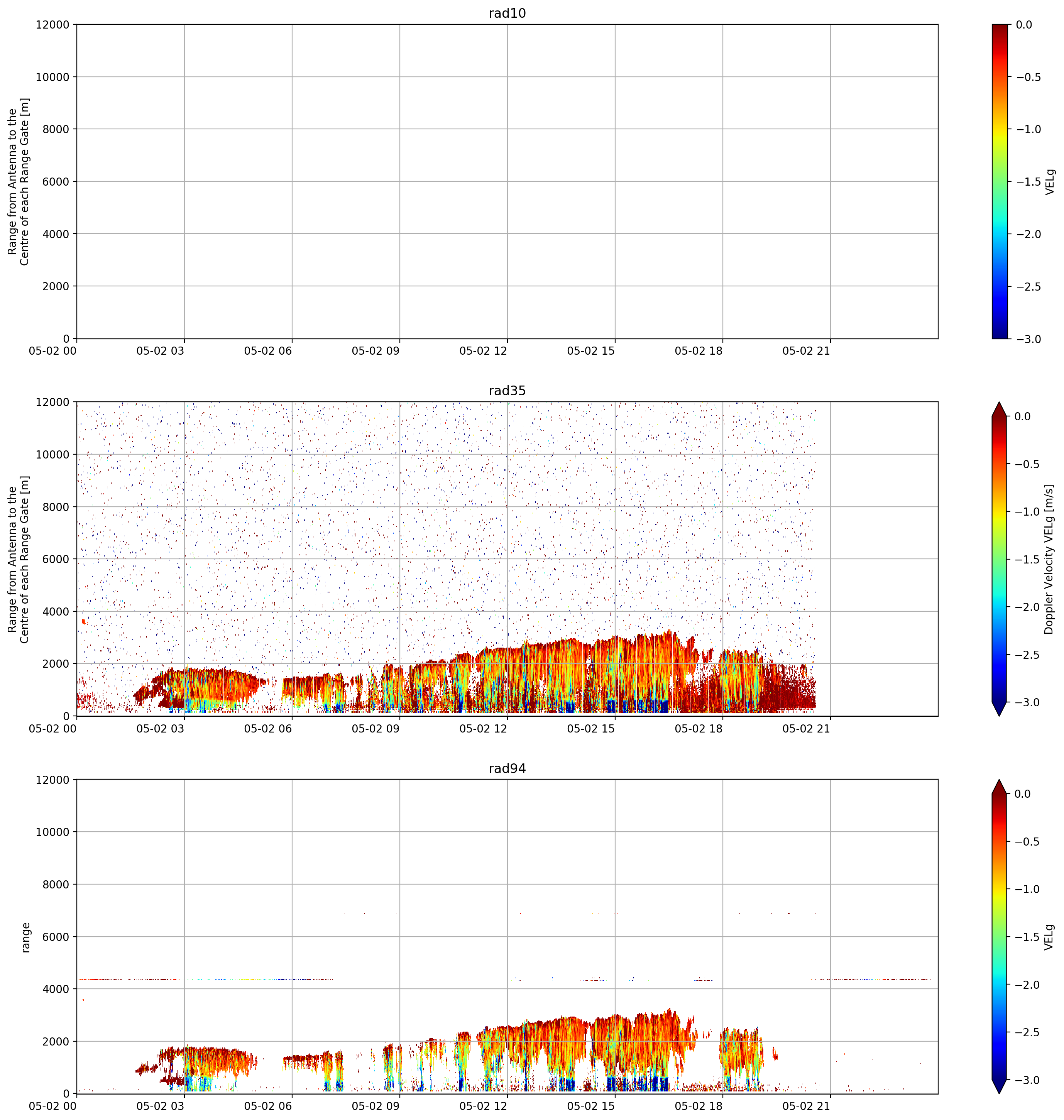The height and width of the screenshot is (1120, 1064).
Task: Click the 2000 y-tick on rad94
Action: pyautogui.click(x=56, y=1041)
